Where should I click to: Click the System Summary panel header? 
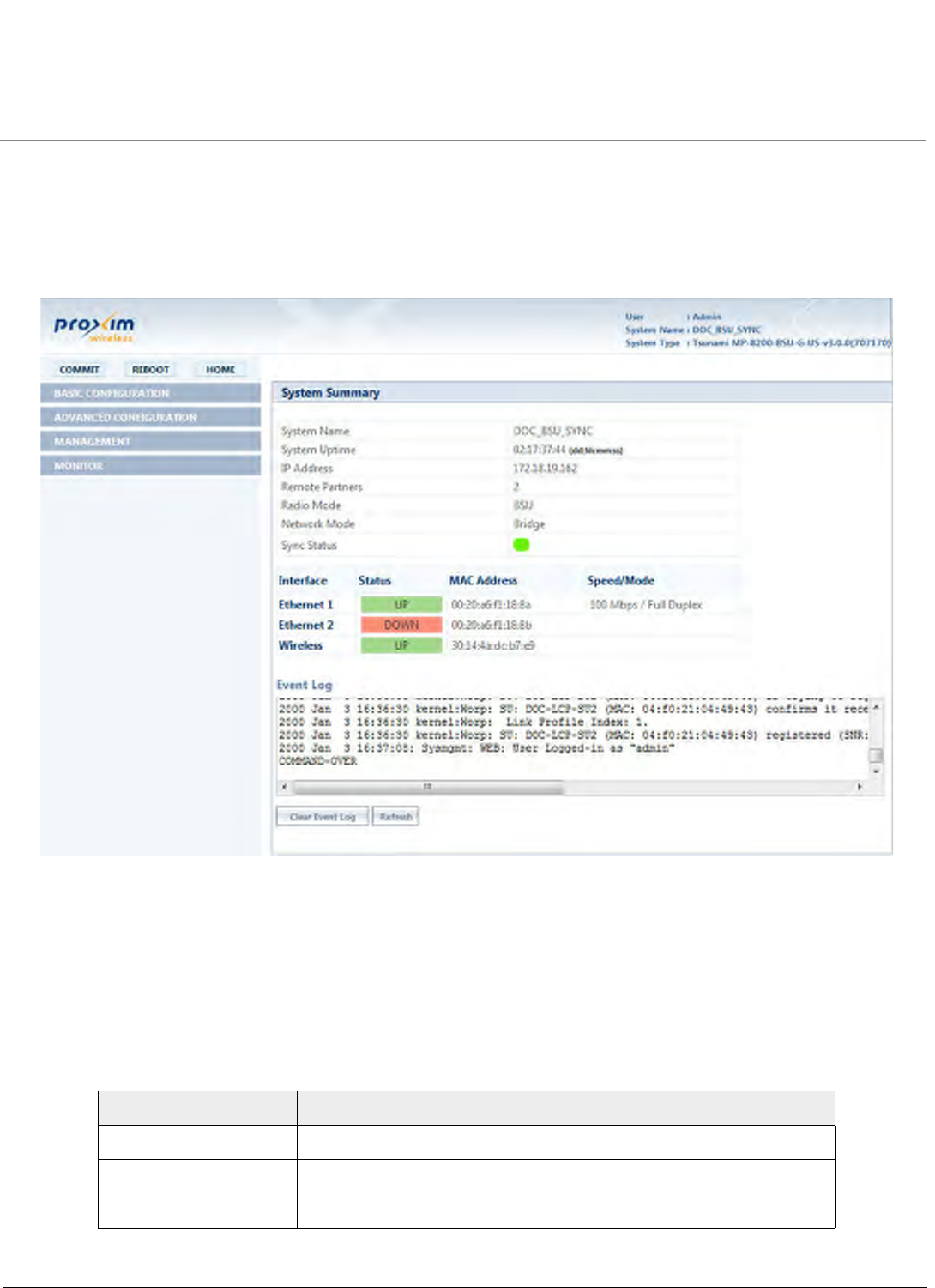[x=582, y=393]
